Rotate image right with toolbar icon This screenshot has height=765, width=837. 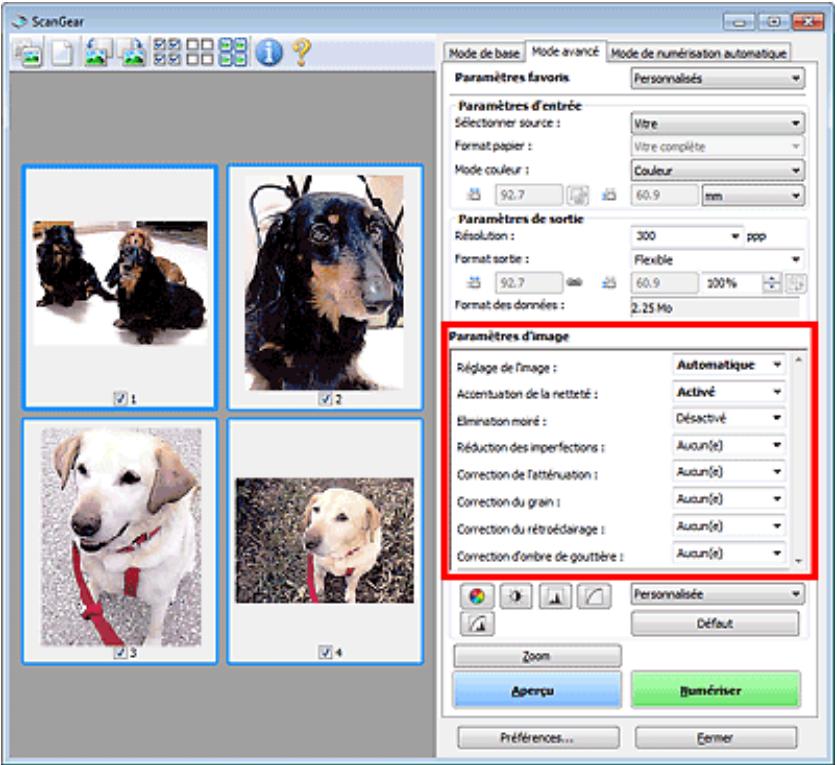point(131,53)
